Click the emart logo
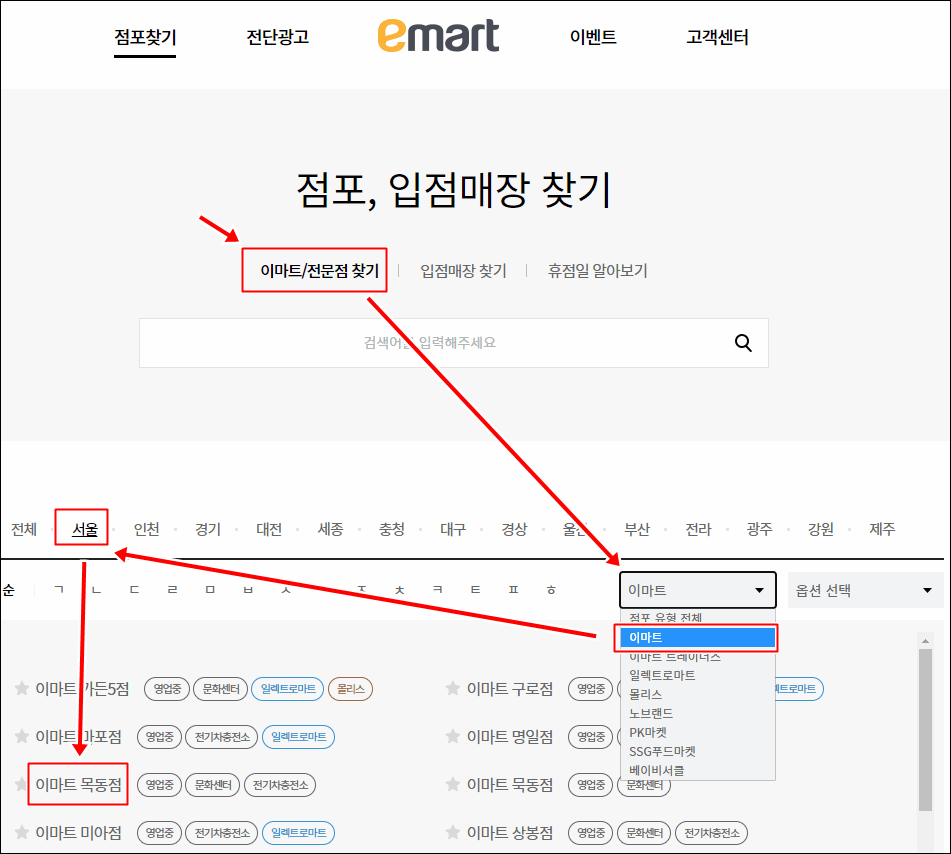951x854 pixels. (x=438, y=35)
